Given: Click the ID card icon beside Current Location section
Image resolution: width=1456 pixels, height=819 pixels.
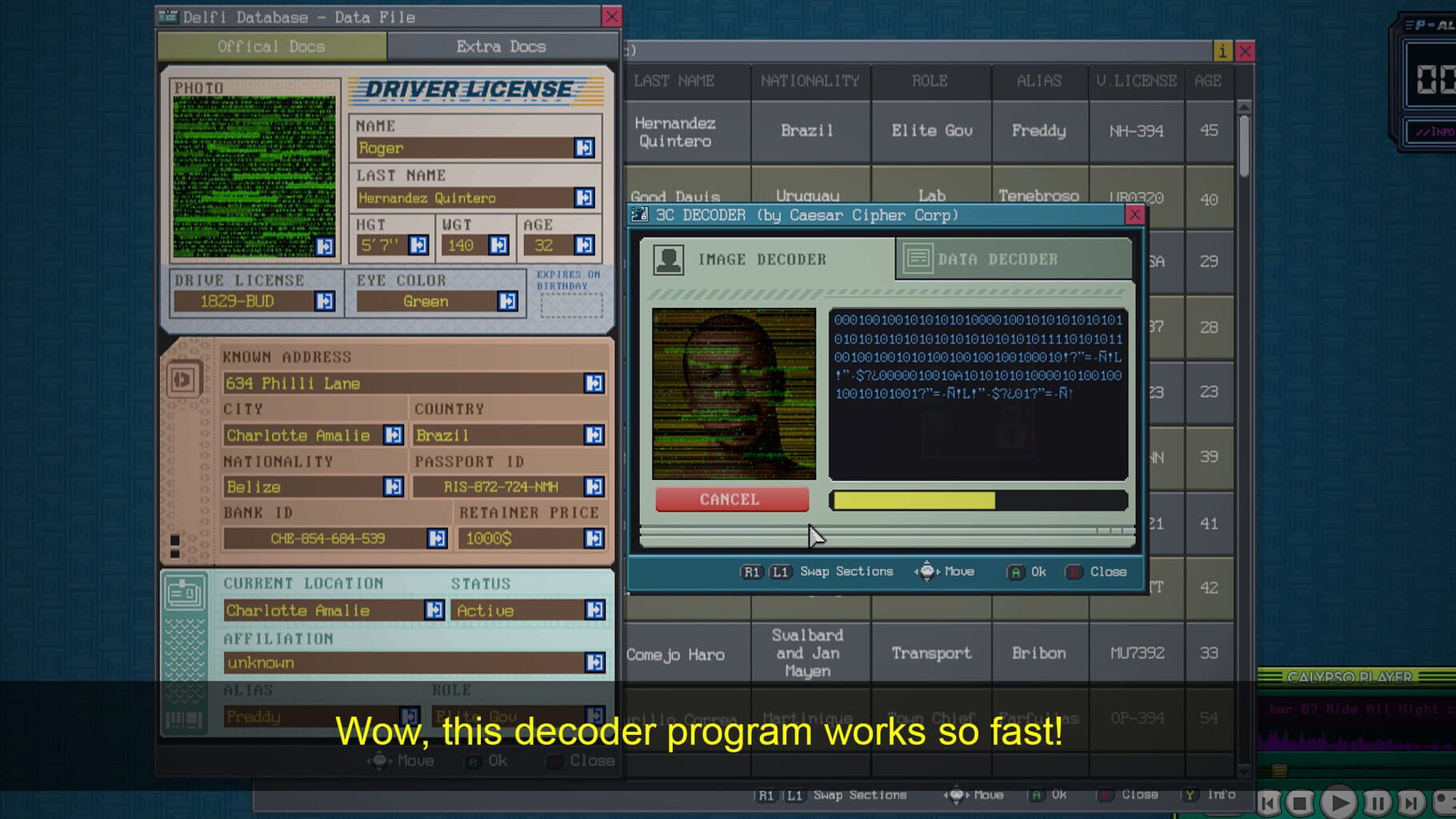Looking at the screenshot, I should [x=185, y=593].
